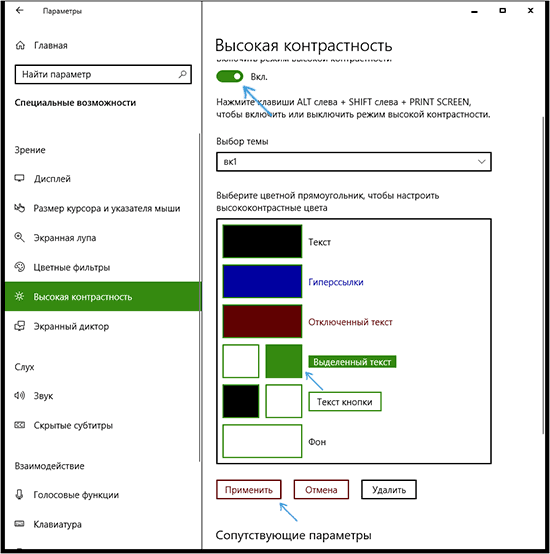Pick the white Фон color rectangle
Image resolution: width=550 pixels, height=554 pixels.
[x=262, y=441]
